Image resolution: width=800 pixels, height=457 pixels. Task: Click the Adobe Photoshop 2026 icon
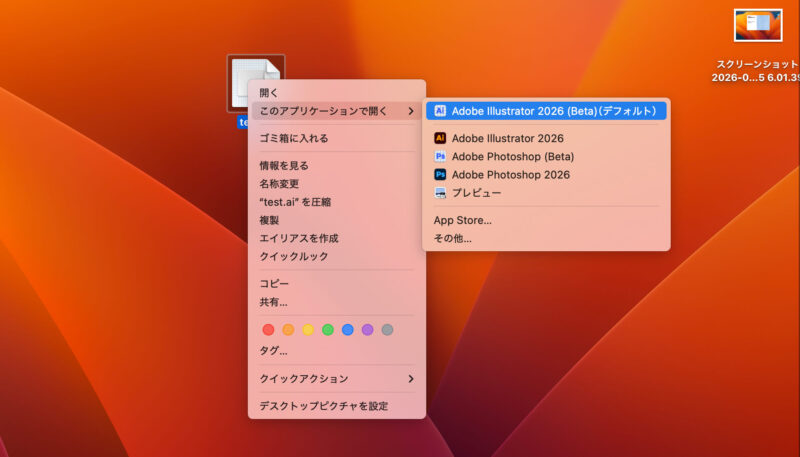click(440, 174)
